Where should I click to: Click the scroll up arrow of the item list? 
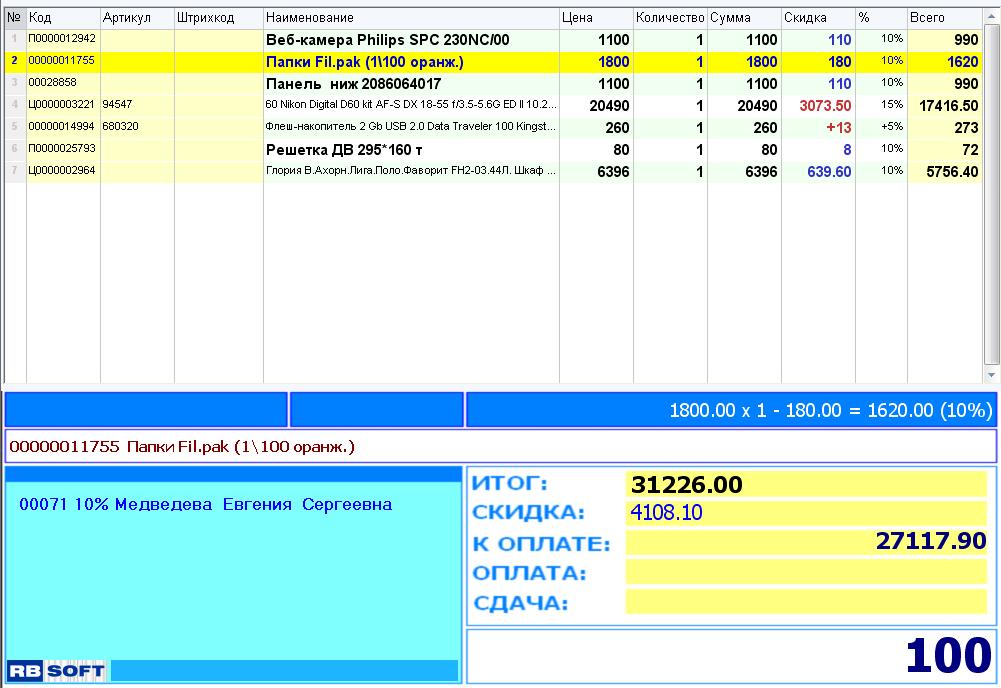point(991,17)
